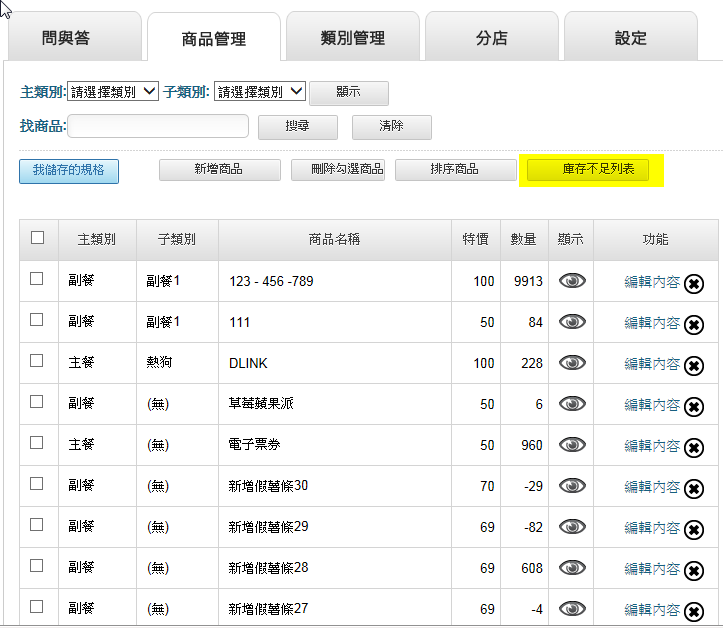Toggle the eye icon for 電子票券
This screenshot has height=628, width=723.
tap(572, 445)
